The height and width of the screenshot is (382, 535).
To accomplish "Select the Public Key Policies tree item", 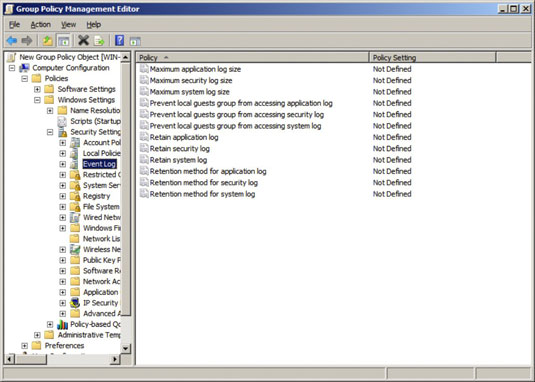I will coord(101,260).
